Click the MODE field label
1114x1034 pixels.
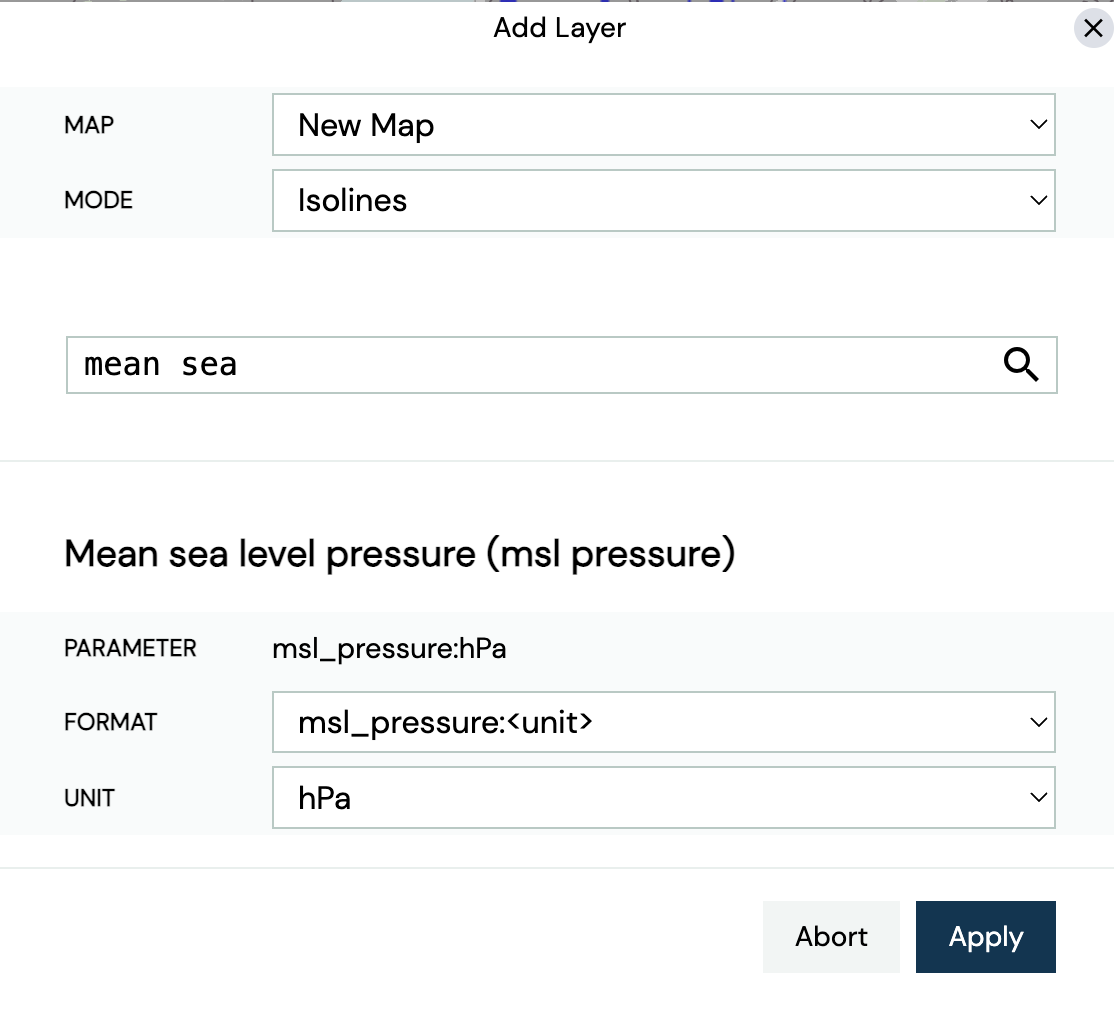pos(98,200)
